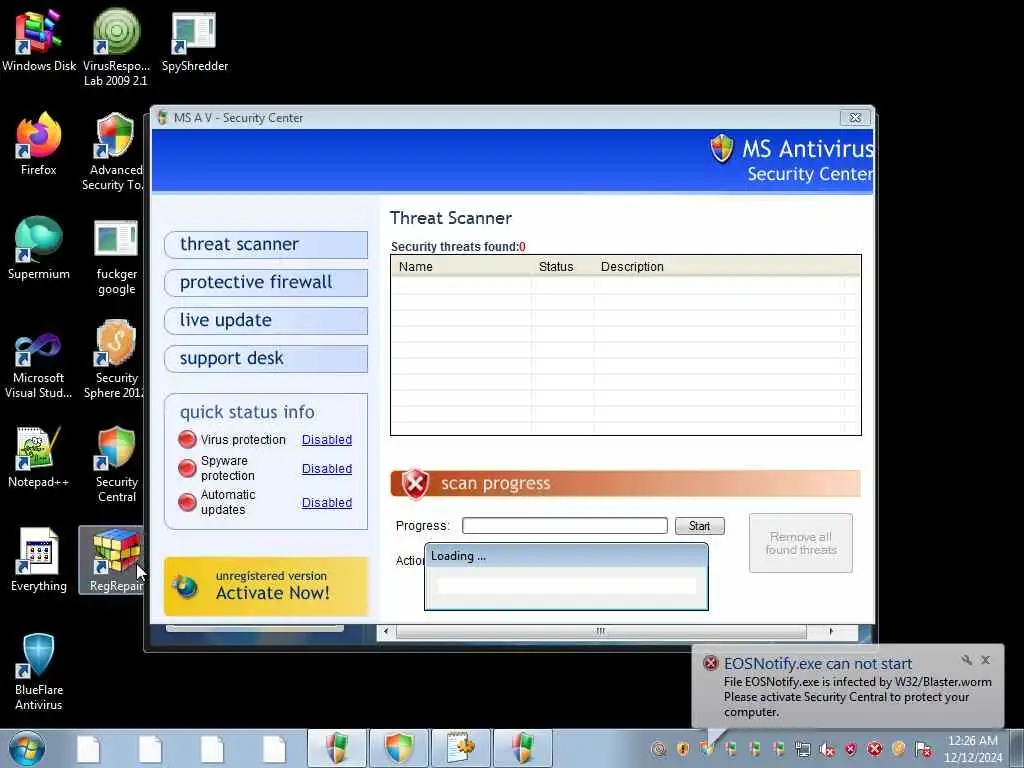Click Disabled link next to Spyware protection
This screenshot has width=1024, height=768.
(327, 468)
